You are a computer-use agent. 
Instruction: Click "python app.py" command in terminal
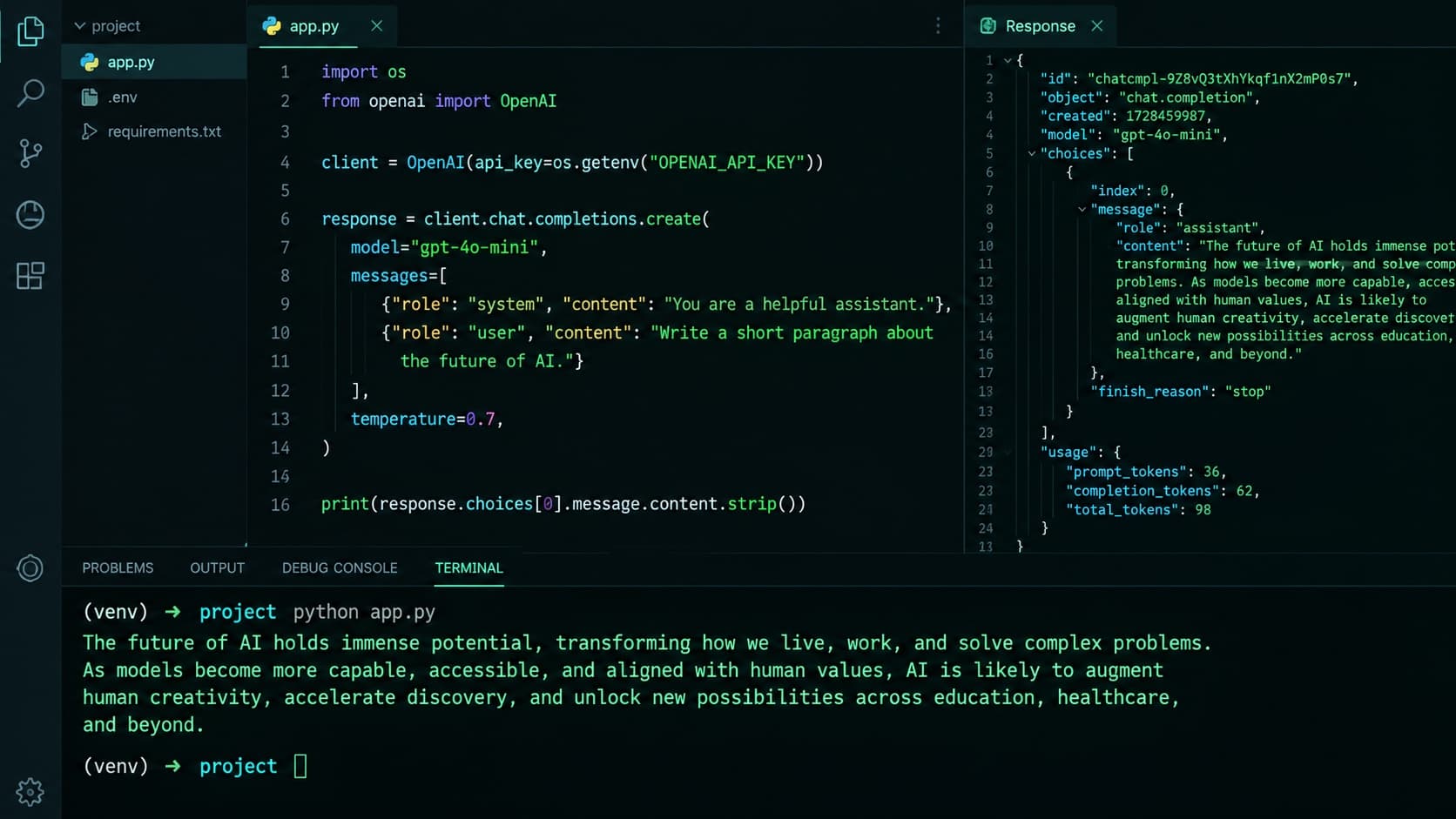pyautogui.click(x=364, y=612)
